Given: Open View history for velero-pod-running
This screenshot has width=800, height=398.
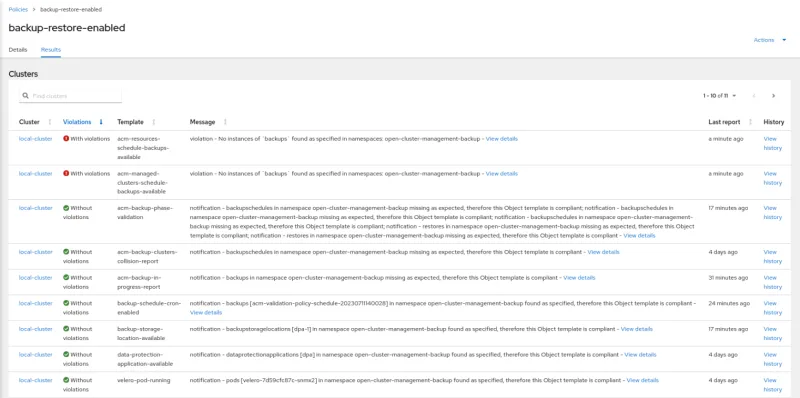Looking at the screenshot, I should click(772, 385).
